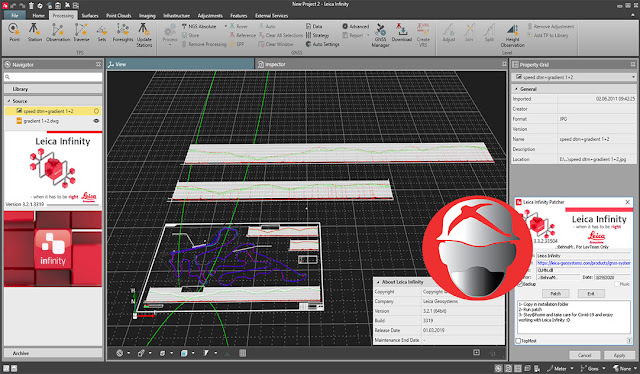The height and width of the screenshot is (374, 640).
Task: Open the Archive section in Navigator
Action: [53, 353]
